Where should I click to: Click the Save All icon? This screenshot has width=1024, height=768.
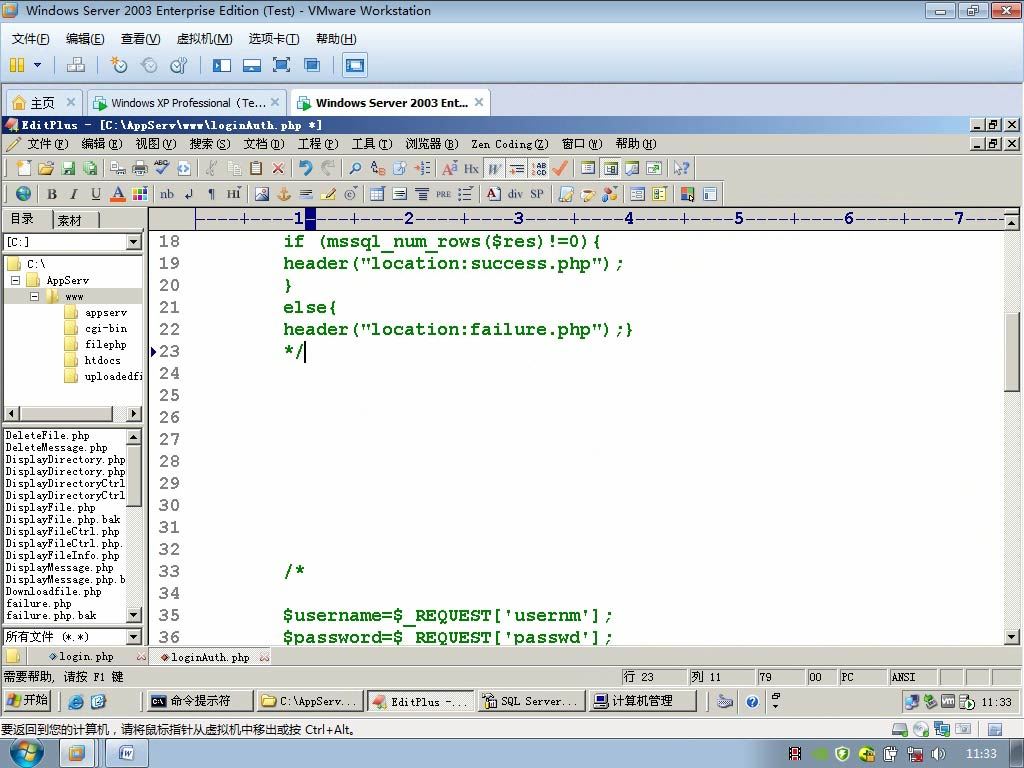(90, 168)
